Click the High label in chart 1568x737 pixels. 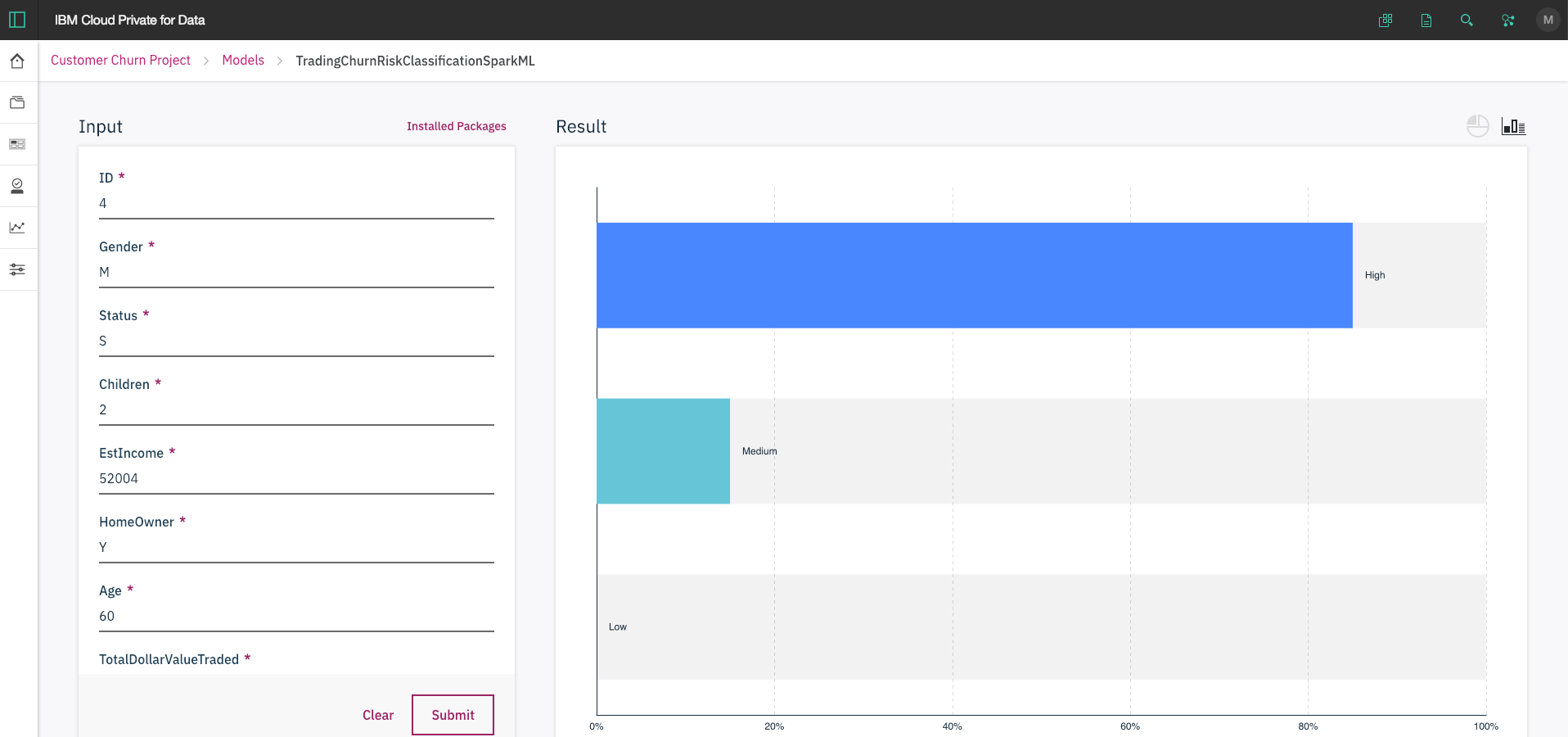point(1375,275)
